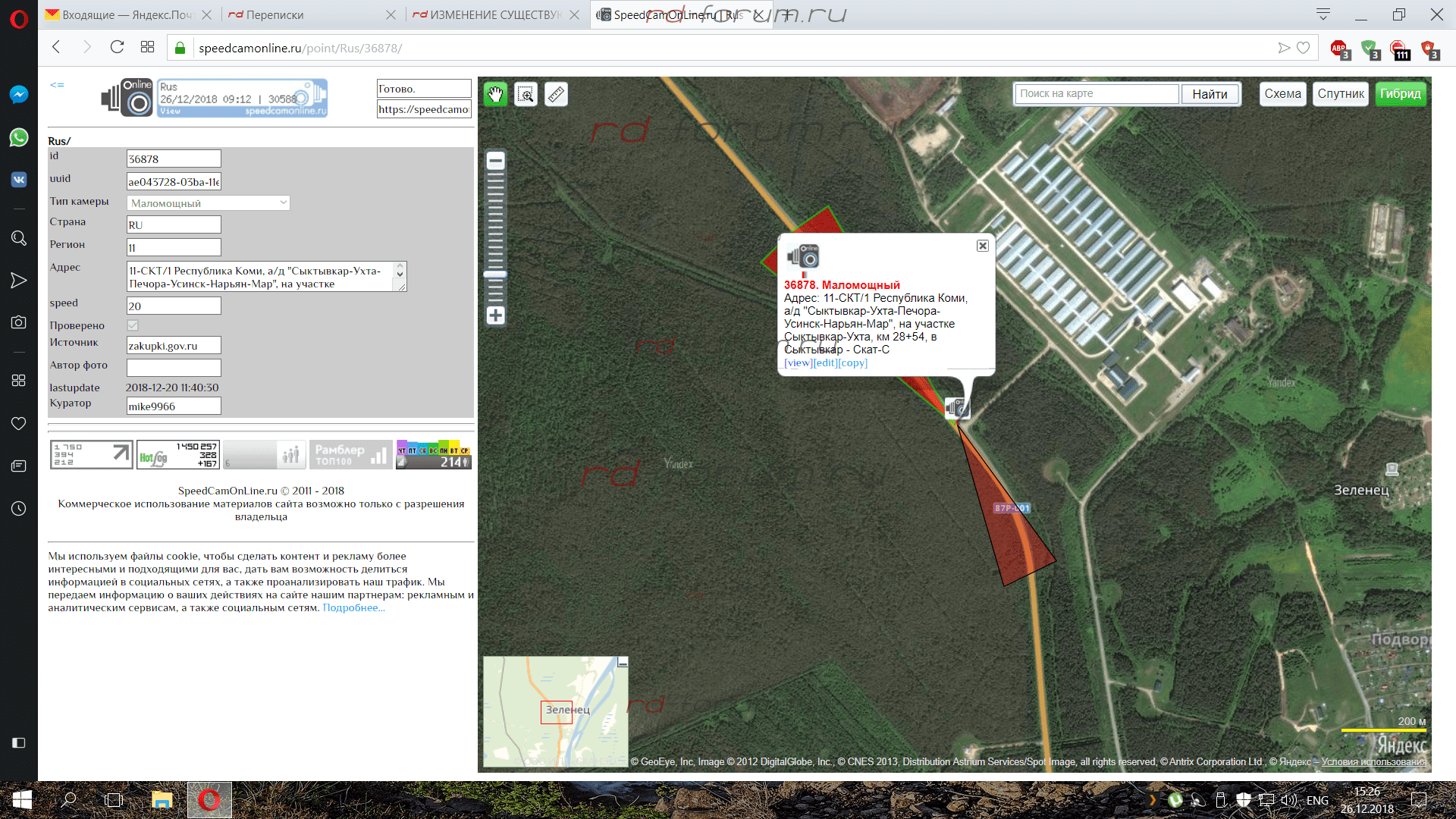
Task: Click the speed camera marker on the map
Action: tap(956, 407)
